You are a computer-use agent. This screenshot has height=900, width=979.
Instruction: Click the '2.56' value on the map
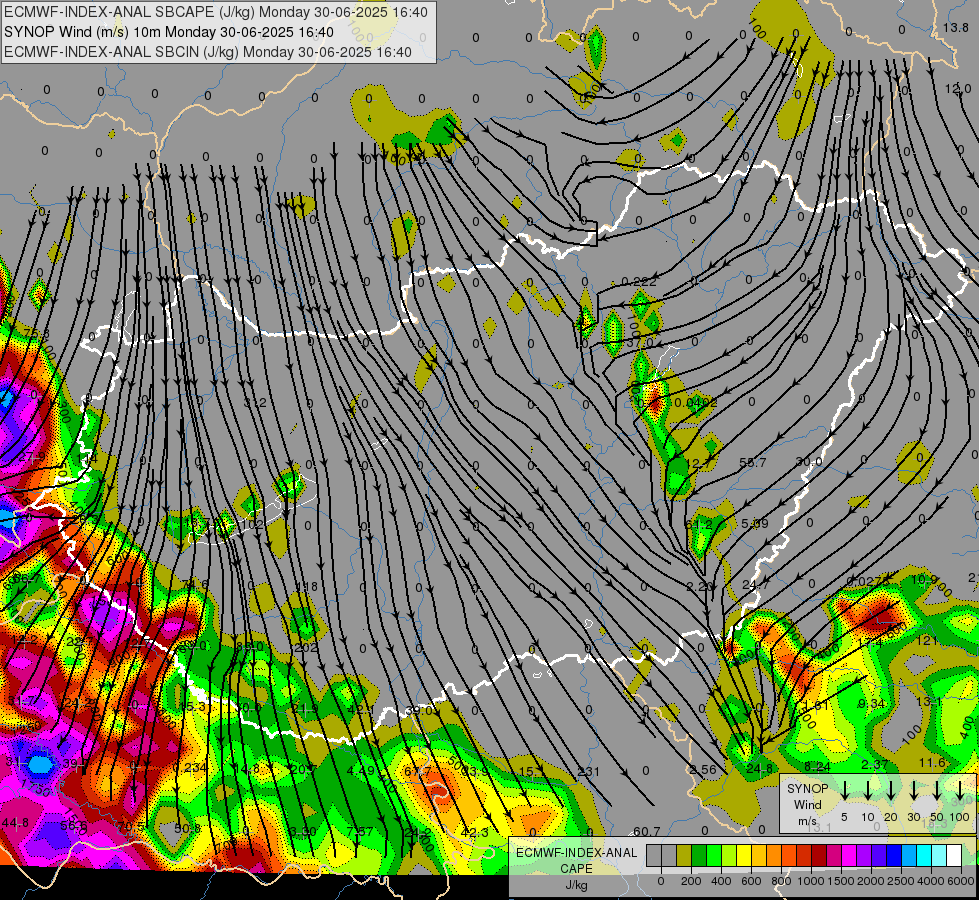[703, 769]
